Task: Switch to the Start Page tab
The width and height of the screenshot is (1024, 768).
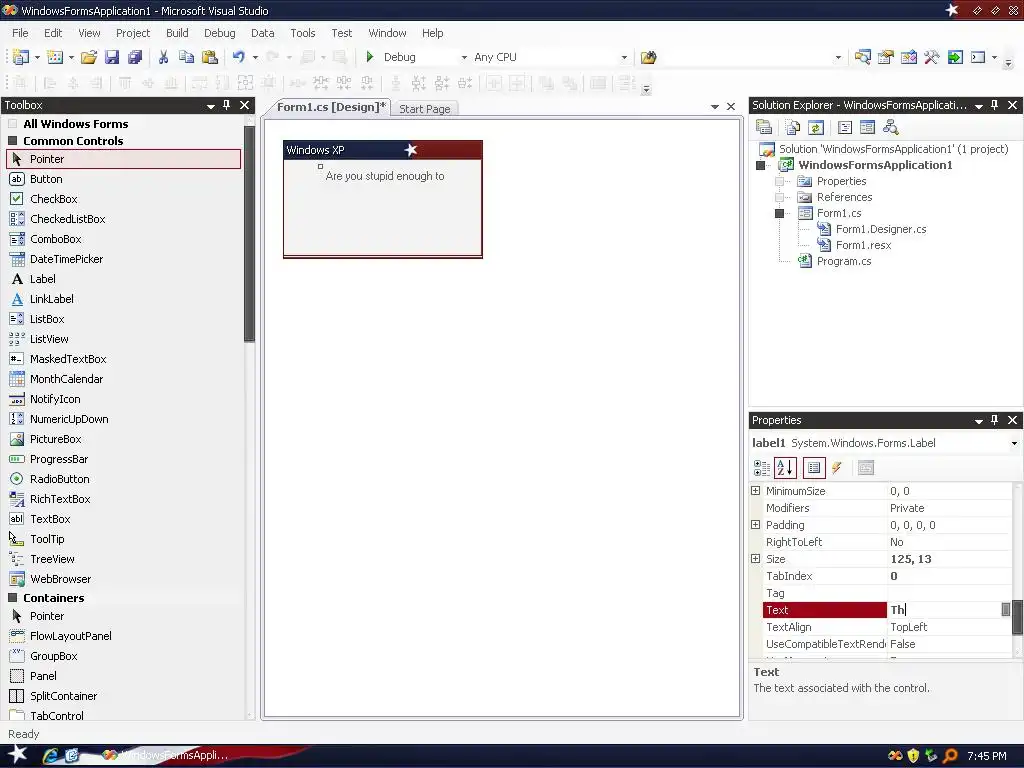Action: click(x=424, y=108)
